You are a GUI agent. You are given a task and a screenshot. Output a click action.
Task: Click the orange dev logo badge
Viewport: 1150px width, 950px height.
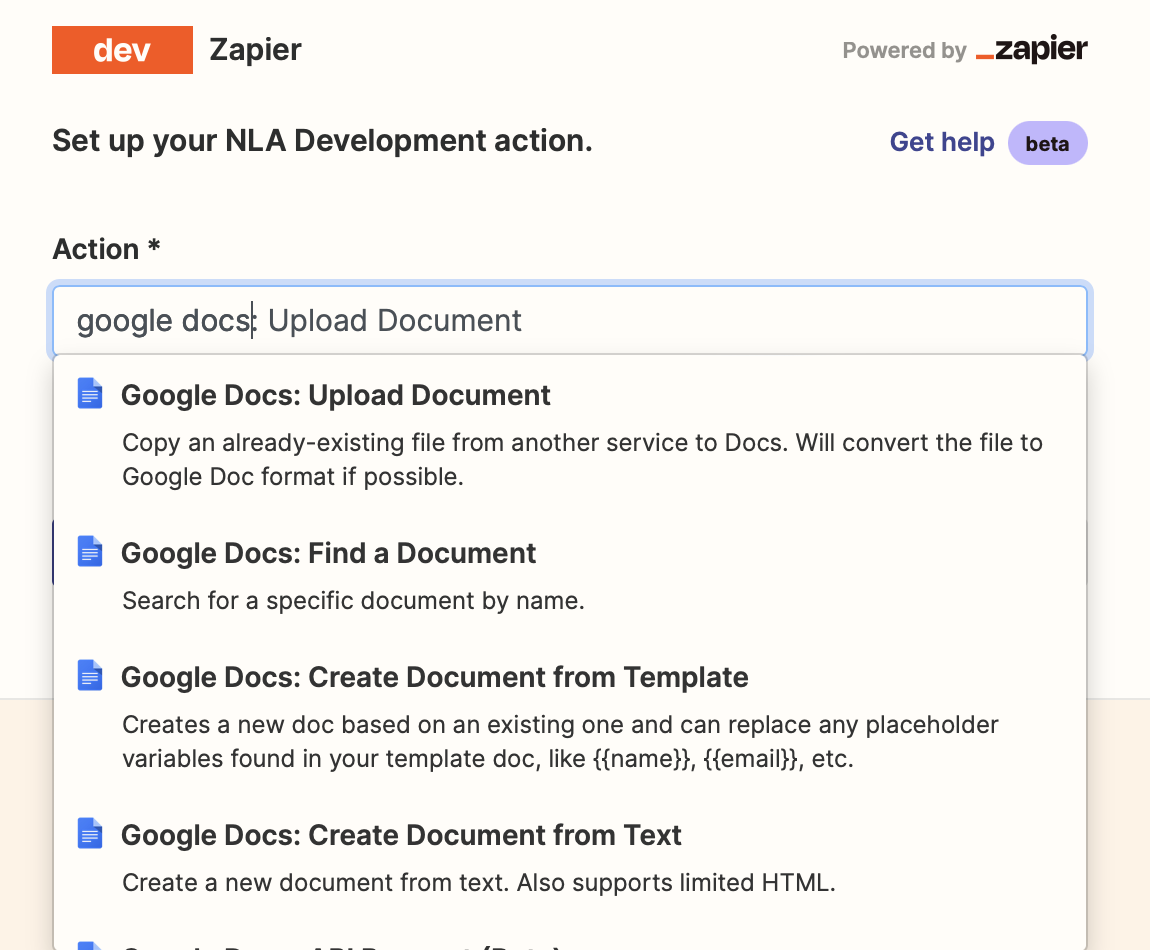[122, 50]
